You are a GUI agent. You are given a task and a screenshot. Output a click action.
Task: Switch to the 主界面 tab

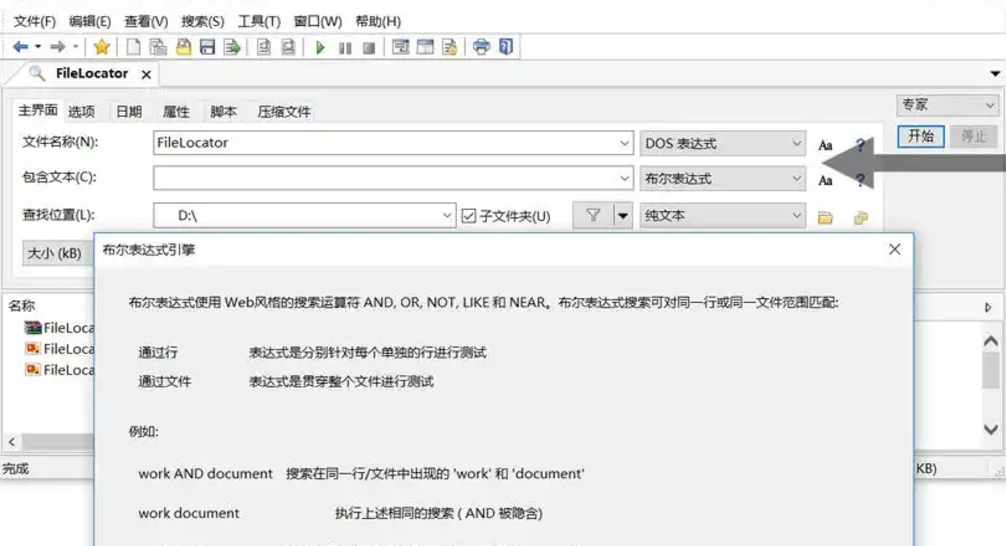tap(37, 110)
